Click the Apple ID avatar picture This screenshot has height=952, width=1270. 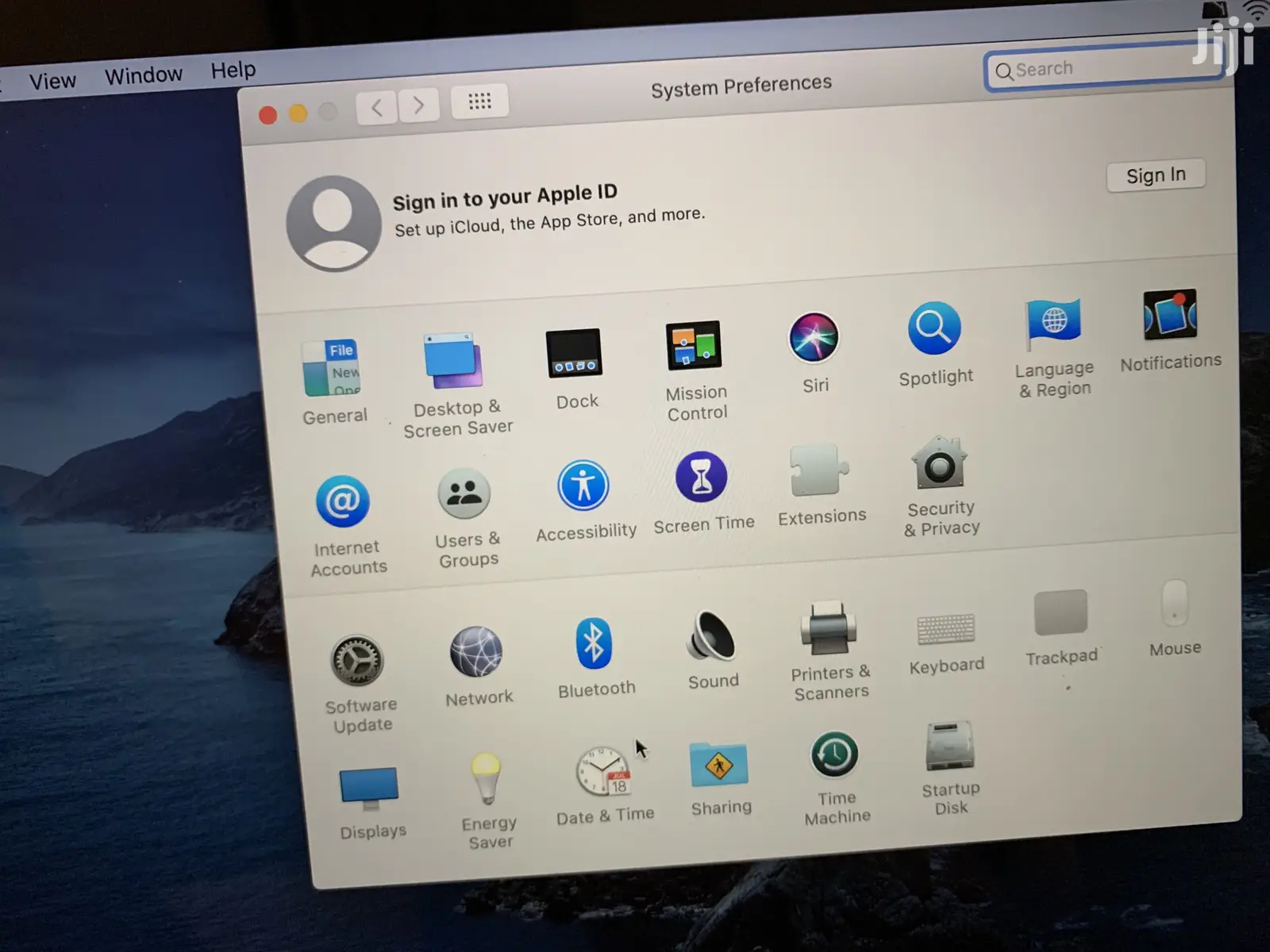[x=333, y=223]
